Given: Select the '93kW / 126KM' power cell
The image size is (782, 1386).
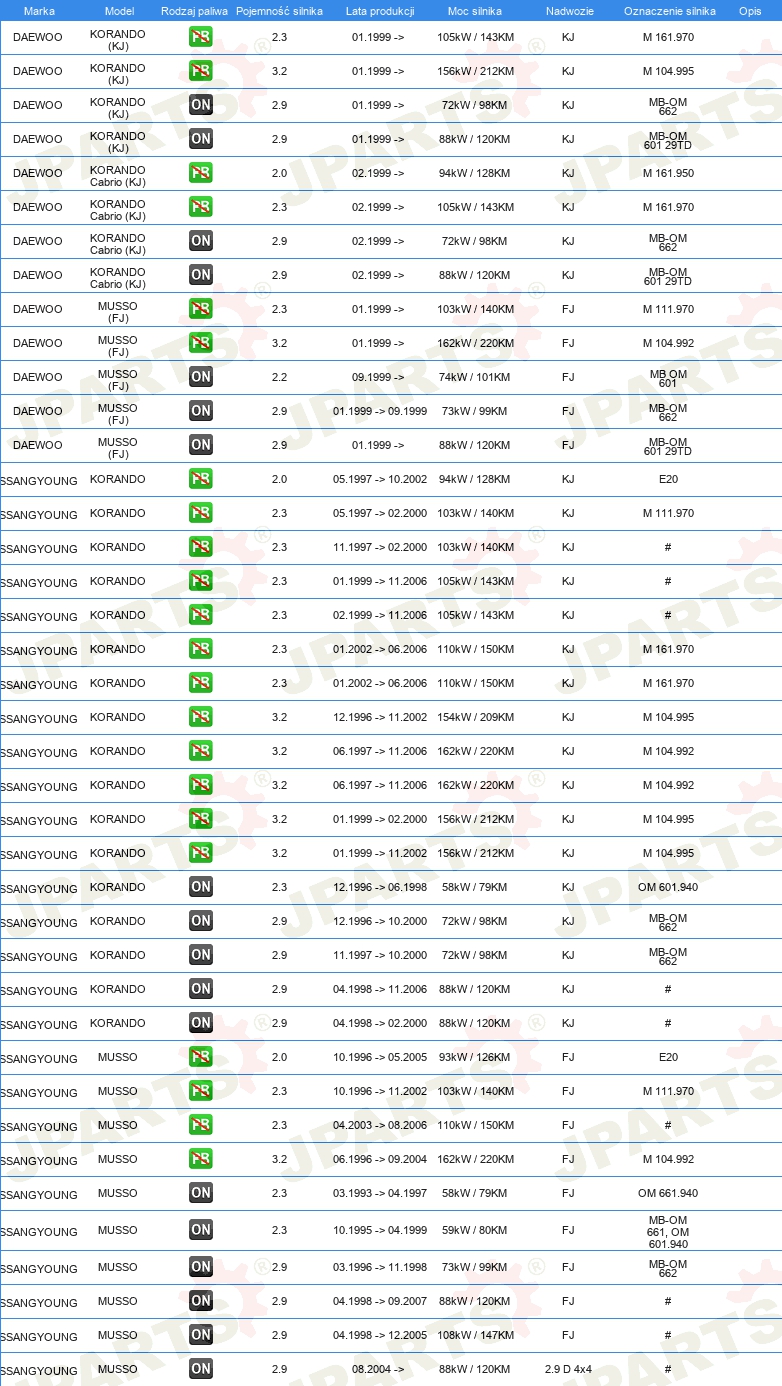Looking at the screenshot, I should [474, 1057].
